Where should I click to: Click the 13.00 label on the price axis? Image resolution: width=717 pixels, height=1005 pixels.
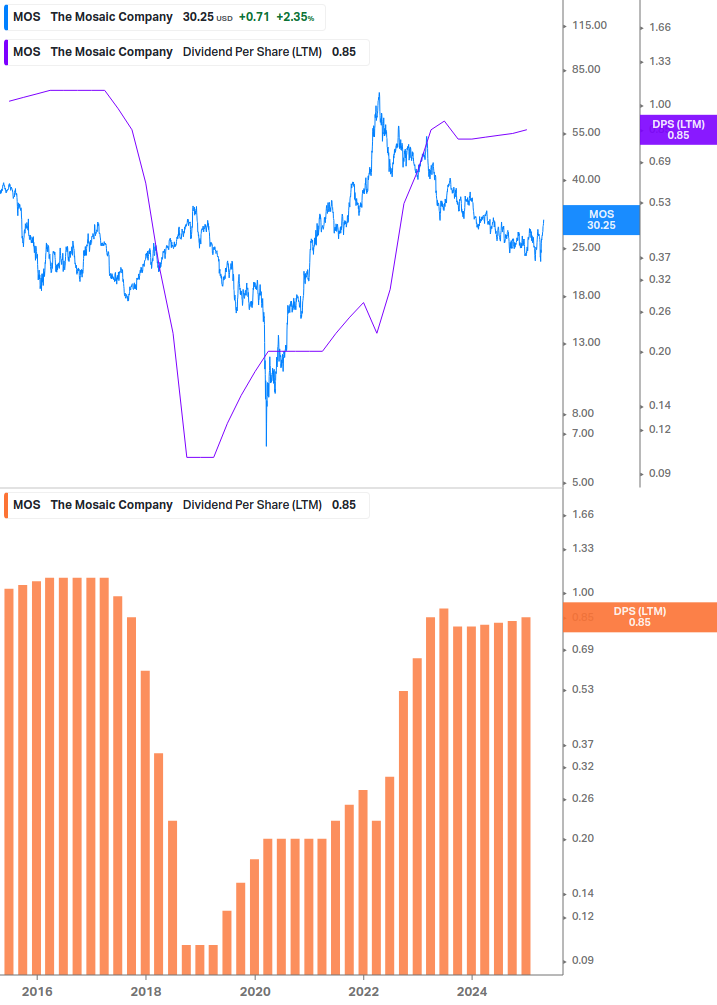[586, 342]
